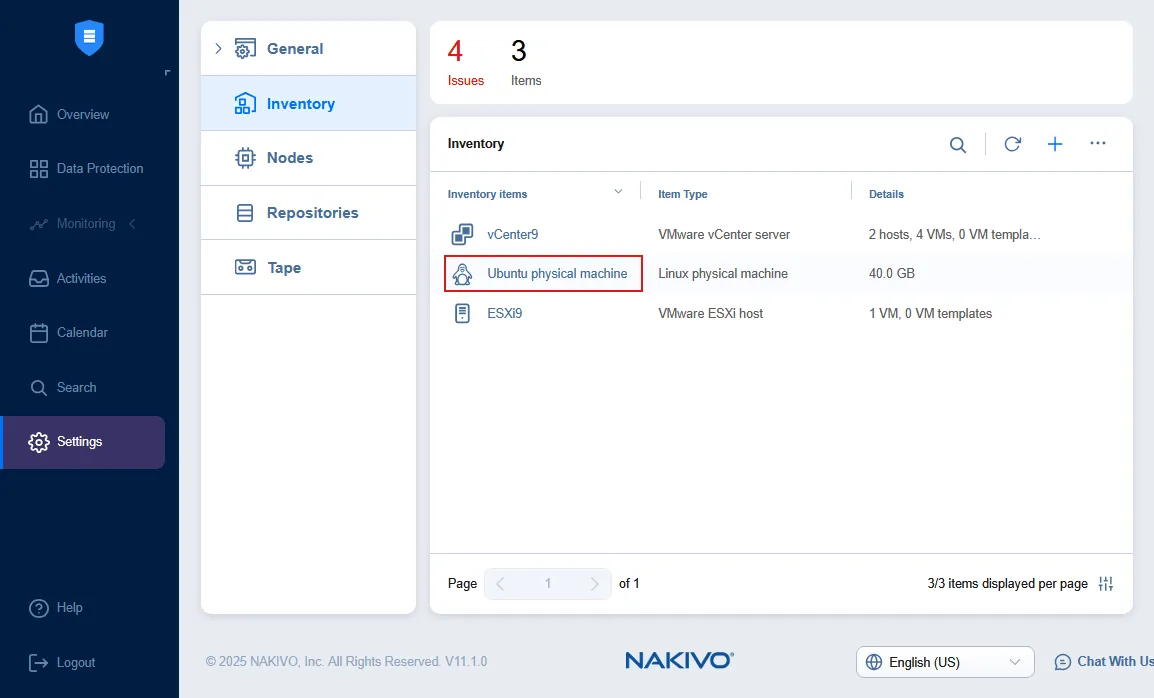
Task: Click the sidebar collapse corner icon
Action: point(167,73)
